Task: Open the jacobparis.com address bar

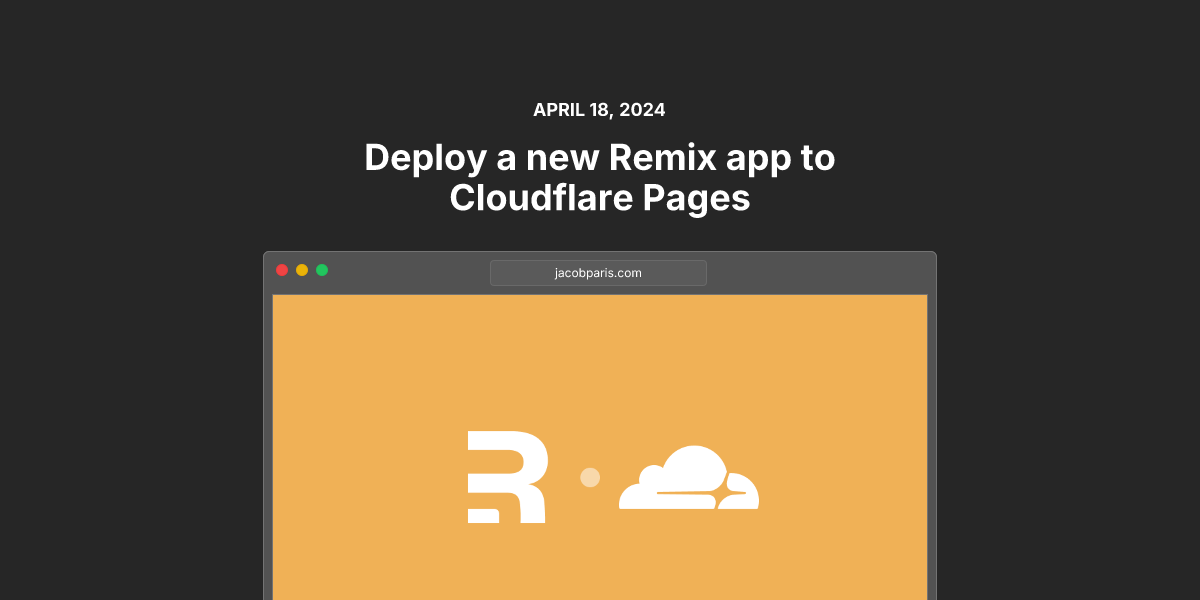Action: pos(598,272)
